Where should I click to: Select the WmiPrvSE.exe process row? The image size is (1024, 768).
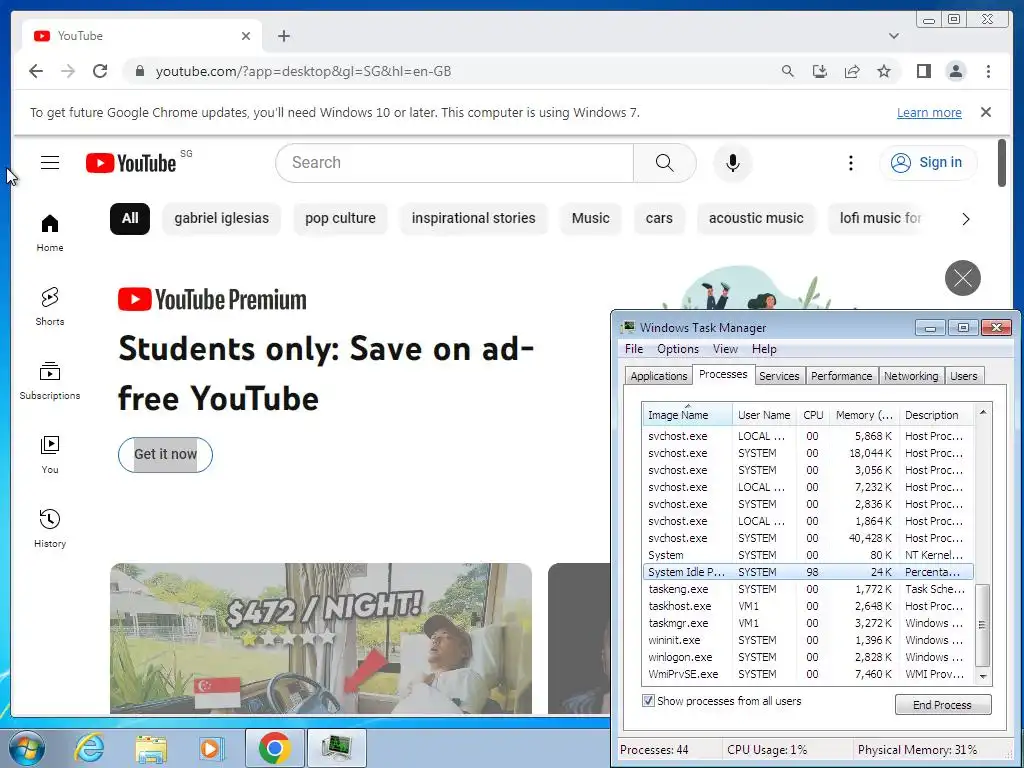[x=808, y=674]
